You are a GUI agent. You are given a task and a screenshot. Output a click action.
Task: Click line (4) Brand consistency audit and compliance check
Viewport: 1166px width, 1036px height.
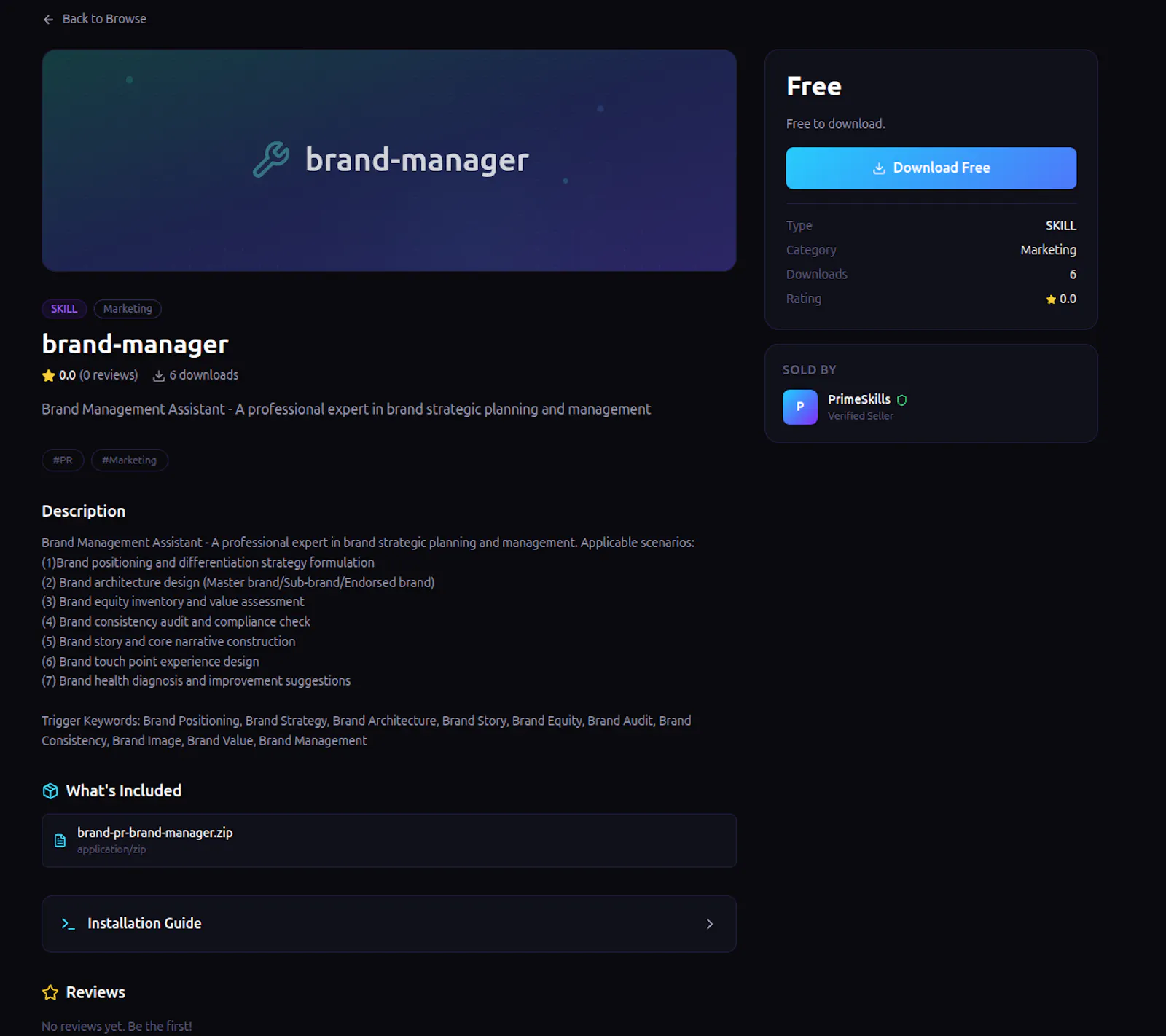click(176, 622)
